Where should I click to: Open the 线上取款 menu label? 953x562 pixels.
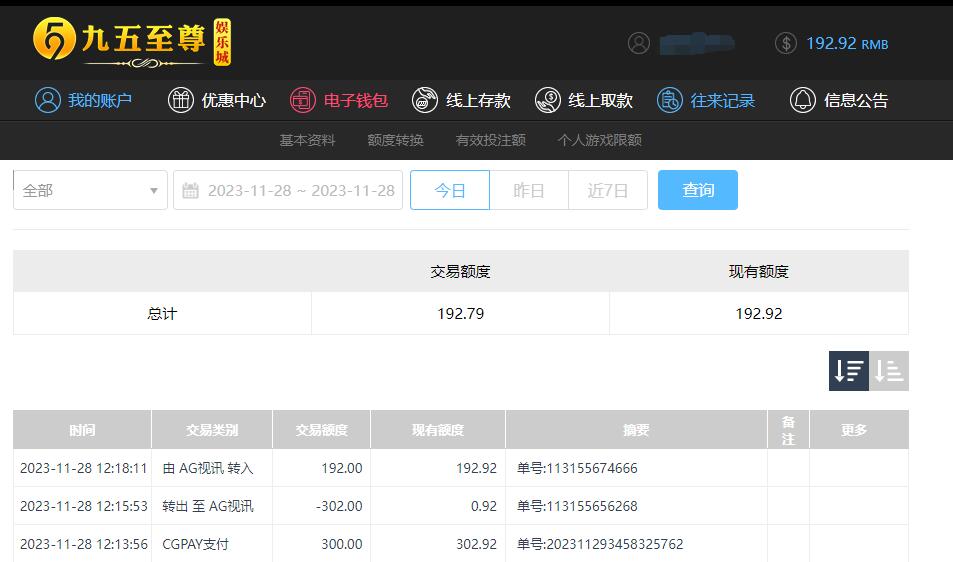(x=600, y=100)
